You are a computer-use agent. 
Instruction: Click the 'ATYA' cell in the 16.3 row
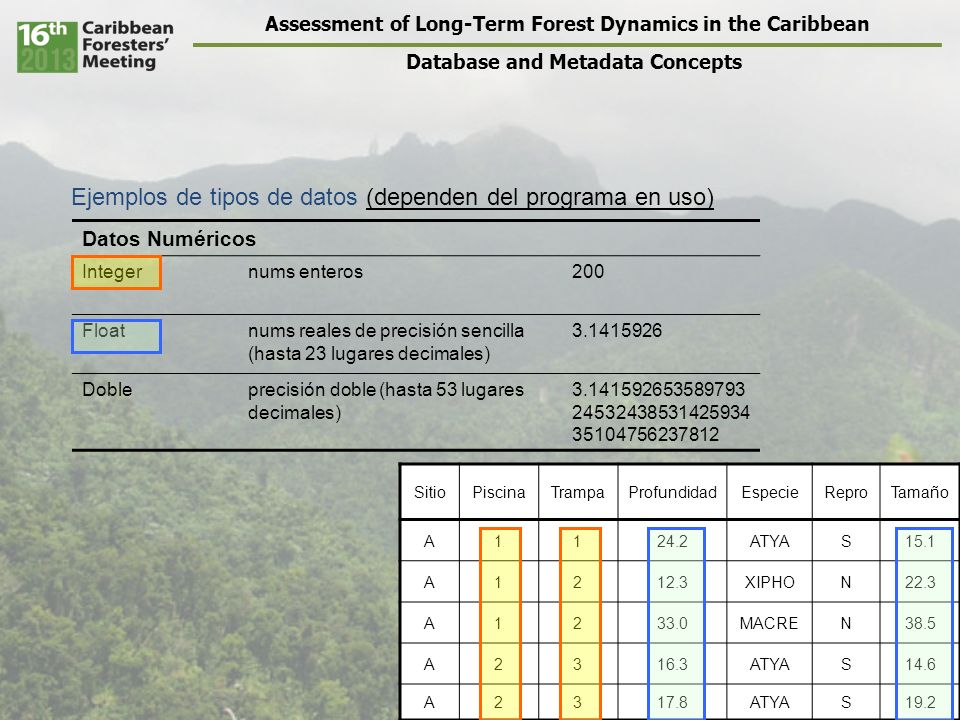(770, 664)
